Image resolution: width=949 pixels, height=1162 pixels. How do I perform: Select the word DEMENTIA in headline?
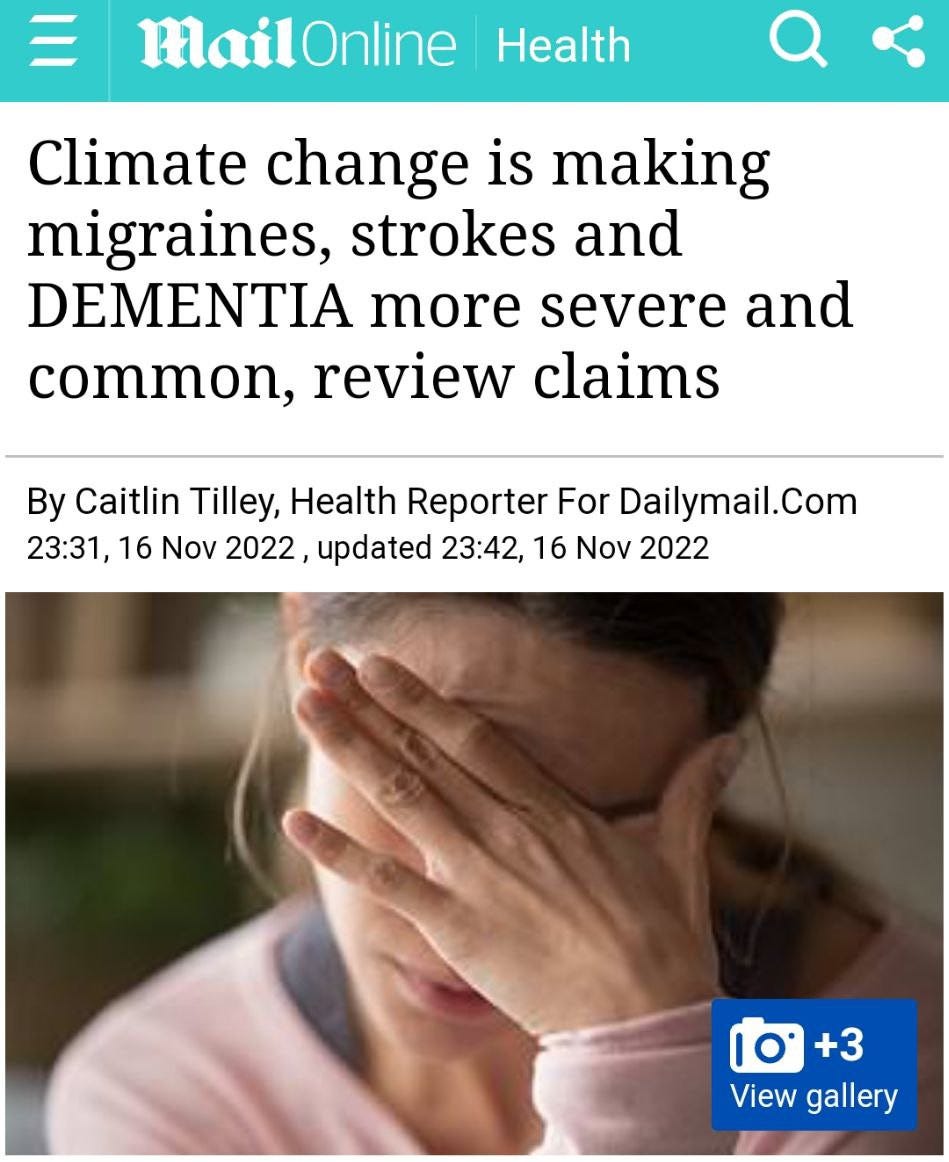[x=190, y=305]
